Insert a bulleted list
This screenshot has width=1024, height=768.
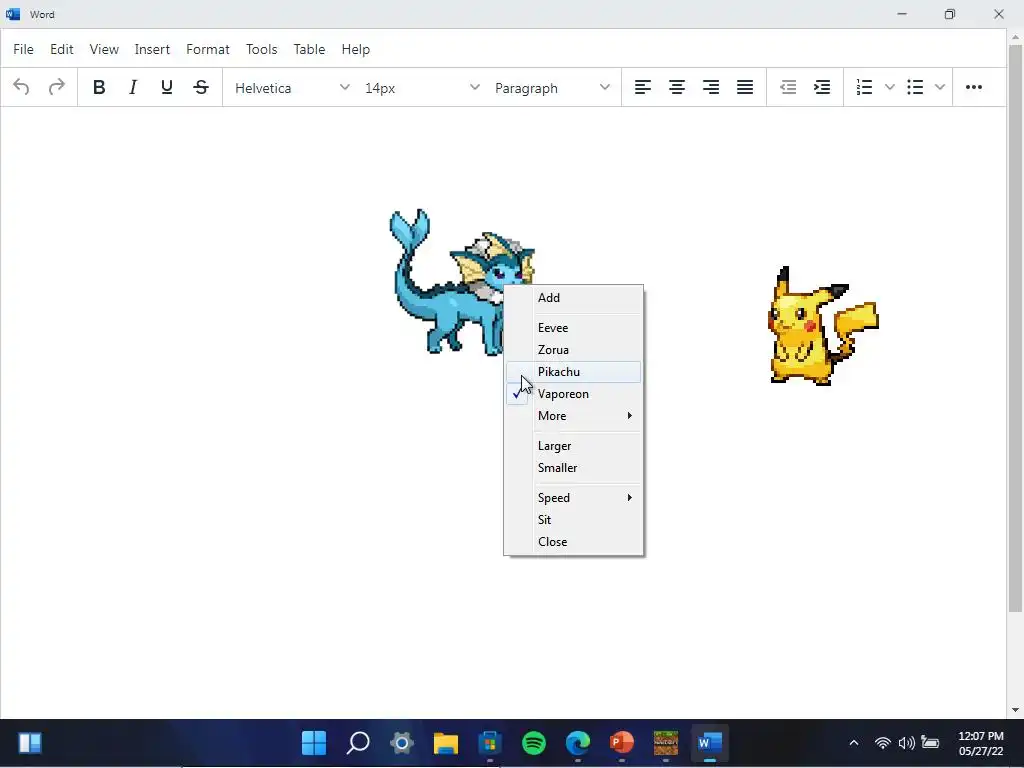[915, 87]
